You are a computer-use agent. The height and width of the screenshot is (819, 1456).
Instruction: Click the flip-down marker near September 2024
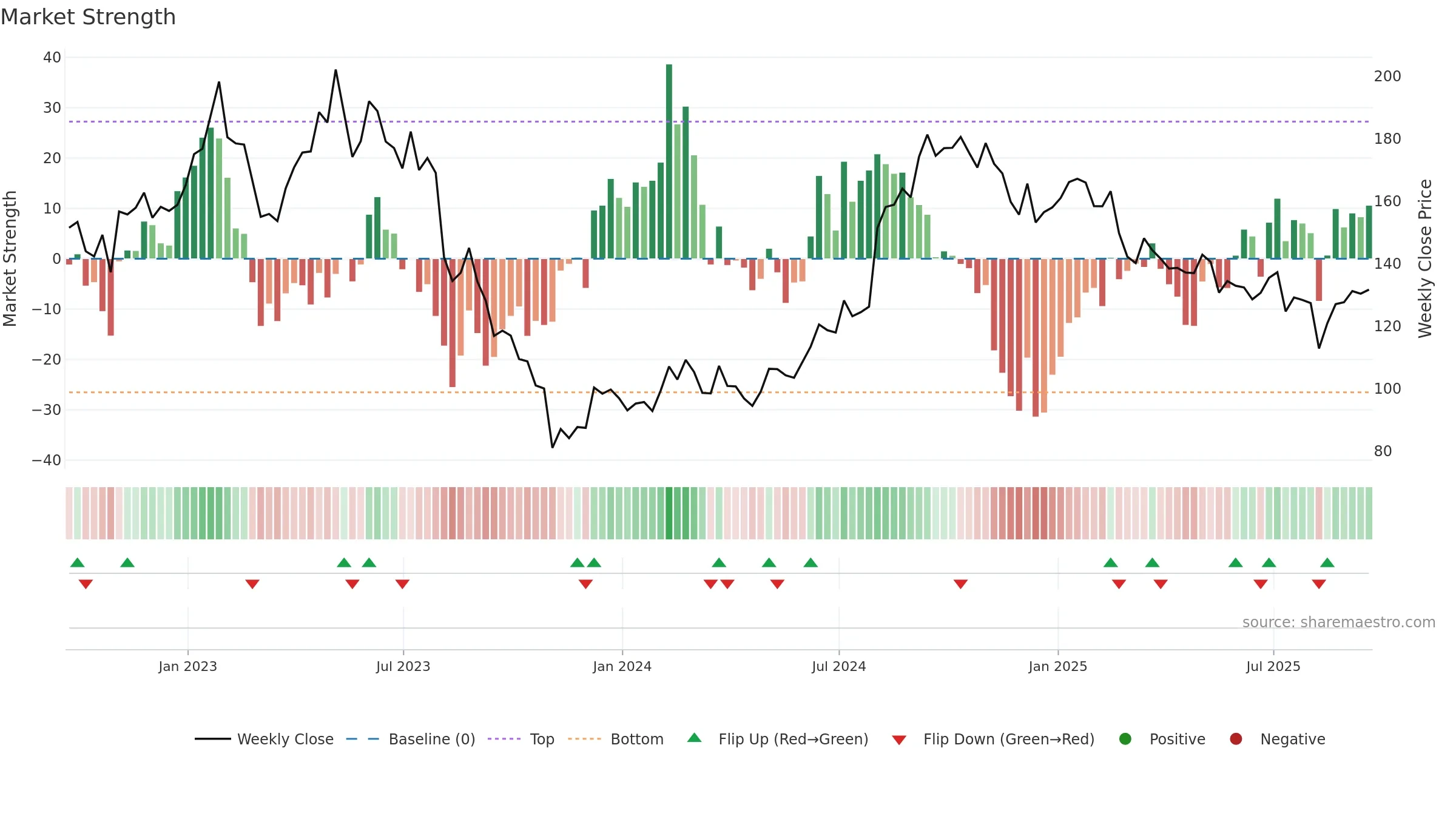[960, 584]
